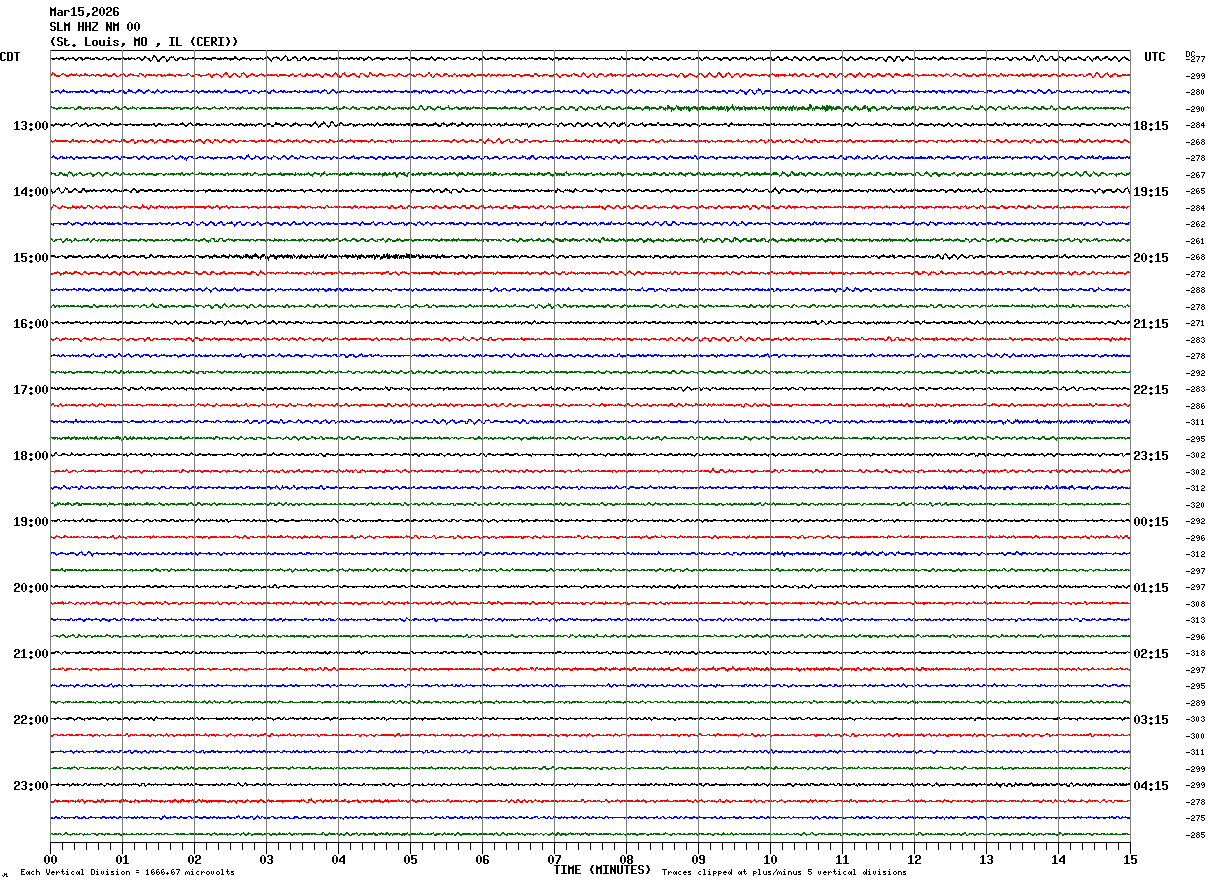Screen dimensions: 1210x886
Task: Select the DC offset value -277
Action: 1195,60
